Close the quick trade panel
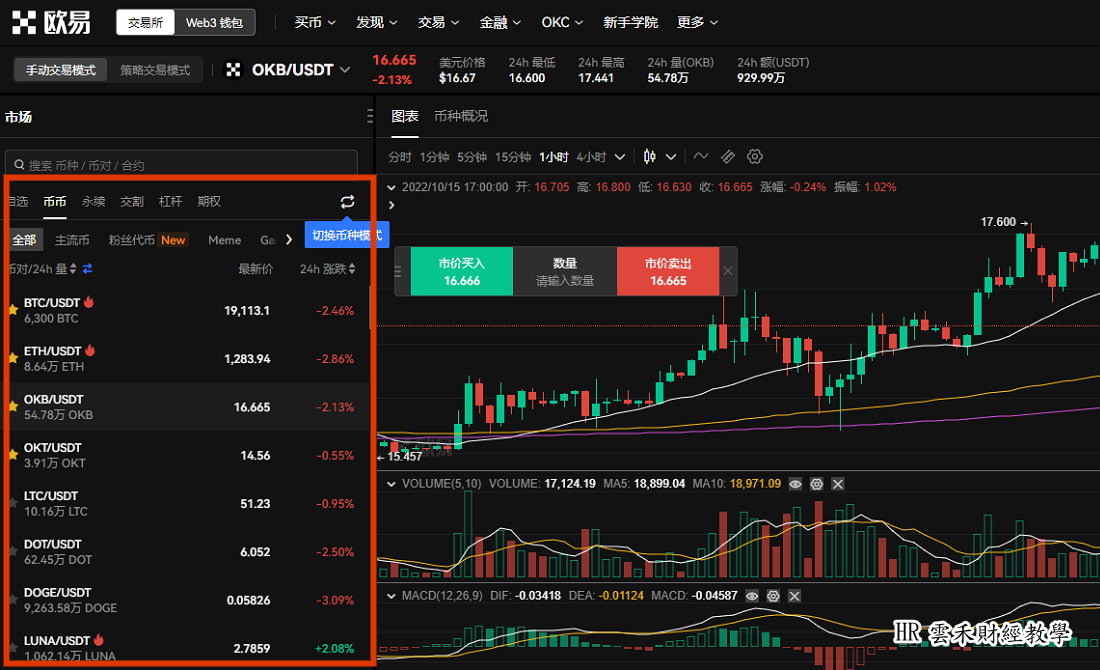Image resolution: width=1100 pixels, height=670 pixels. click(x=728, y=272)
